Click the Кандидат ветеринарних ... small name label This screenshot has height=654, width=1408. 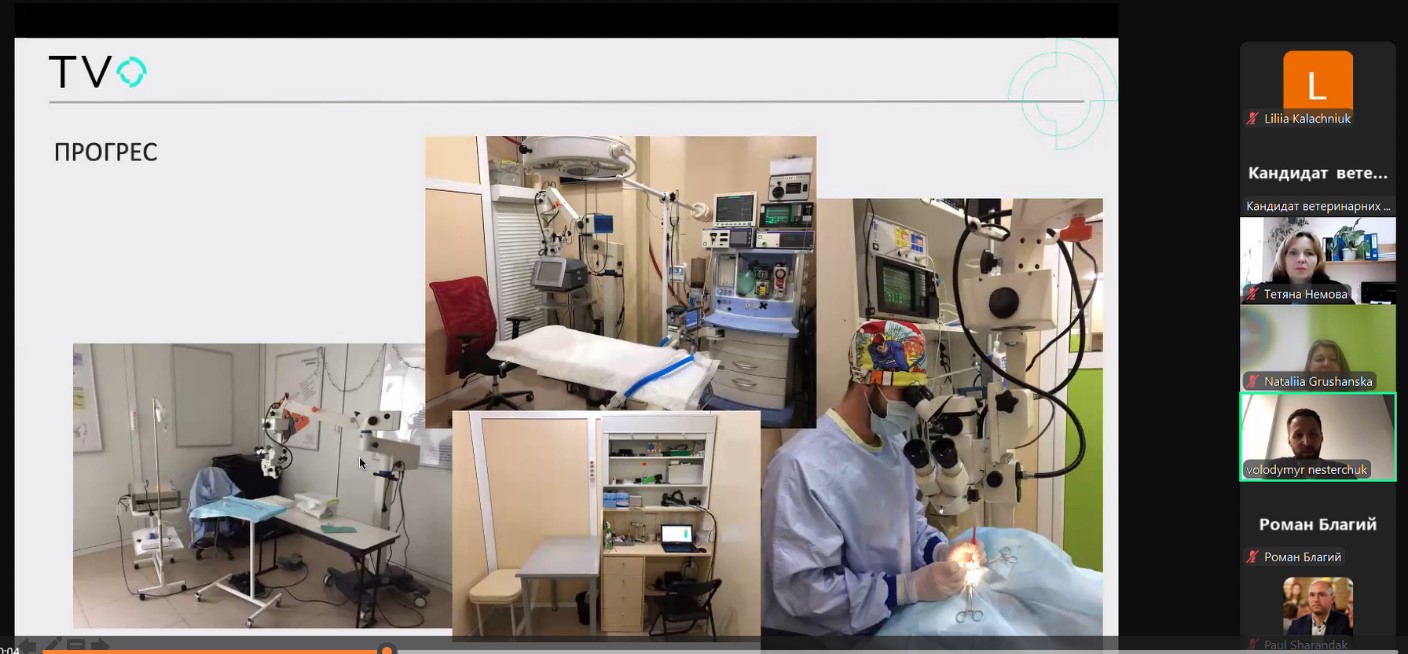click(1318, 207)
